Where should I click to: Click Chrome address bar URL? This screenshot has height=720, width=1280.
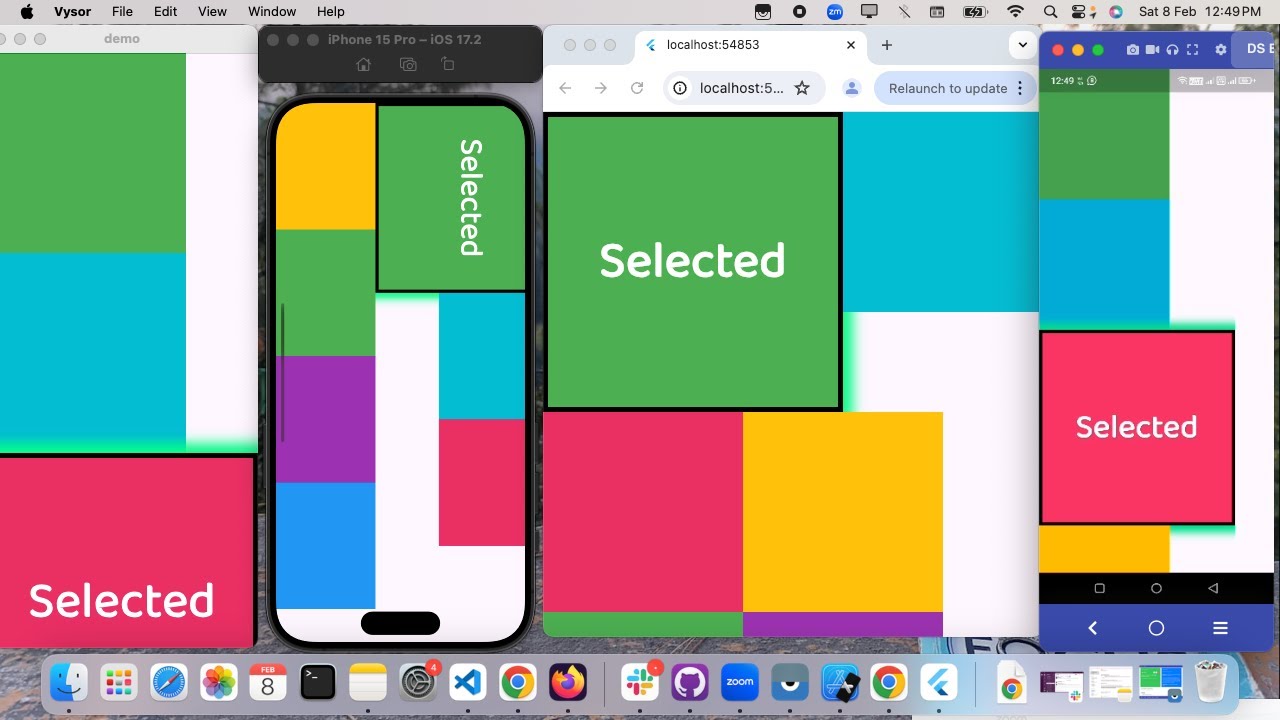click(x=742, y=88)
